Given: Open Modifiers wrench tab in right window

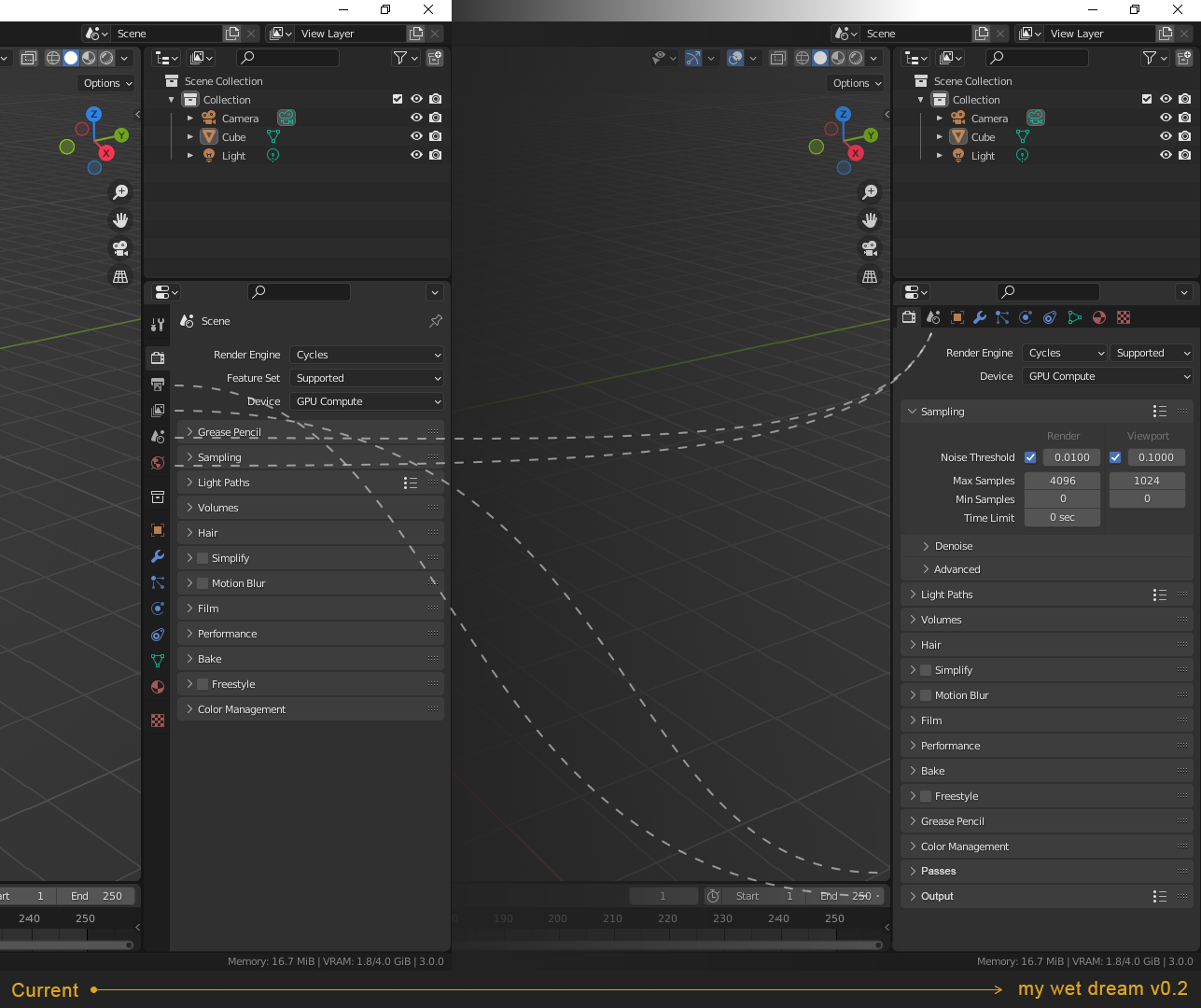Looking at the screenshot, I should 980,317.
